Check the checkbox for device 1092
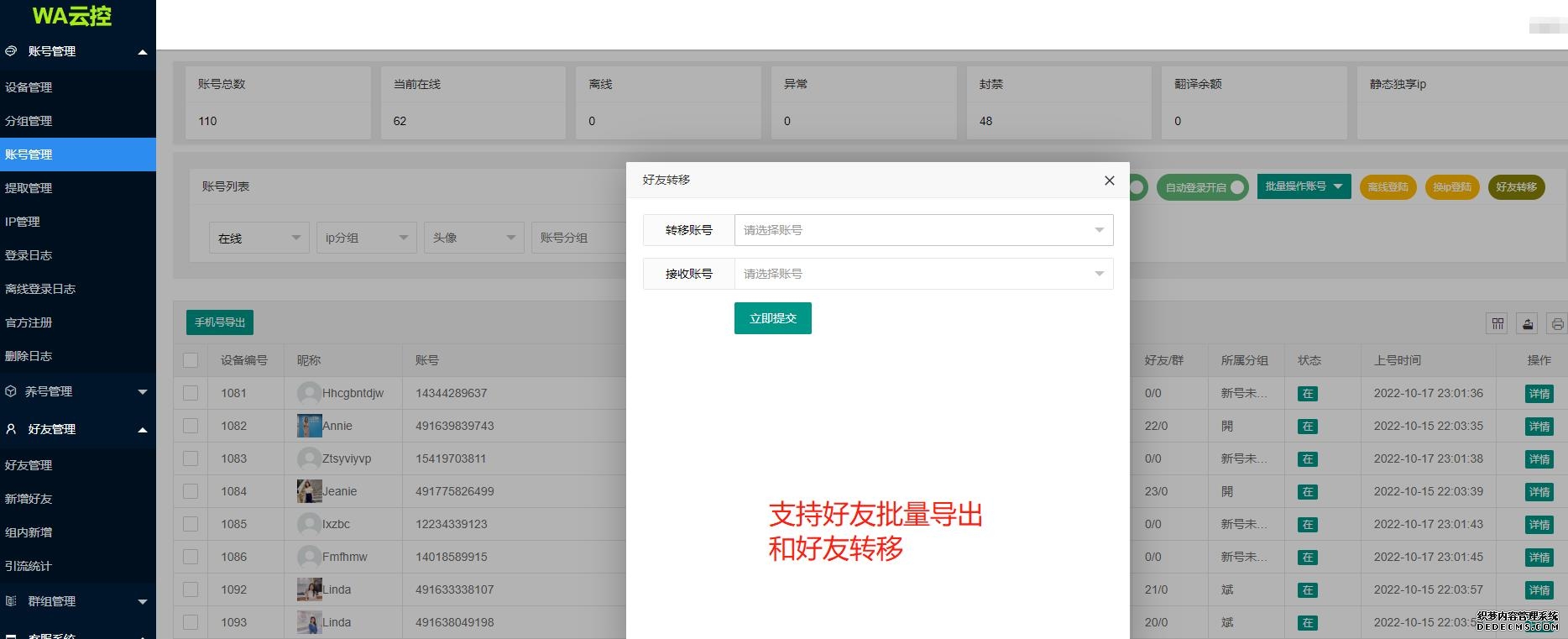The image size is (1568, 639). point(191,589)
